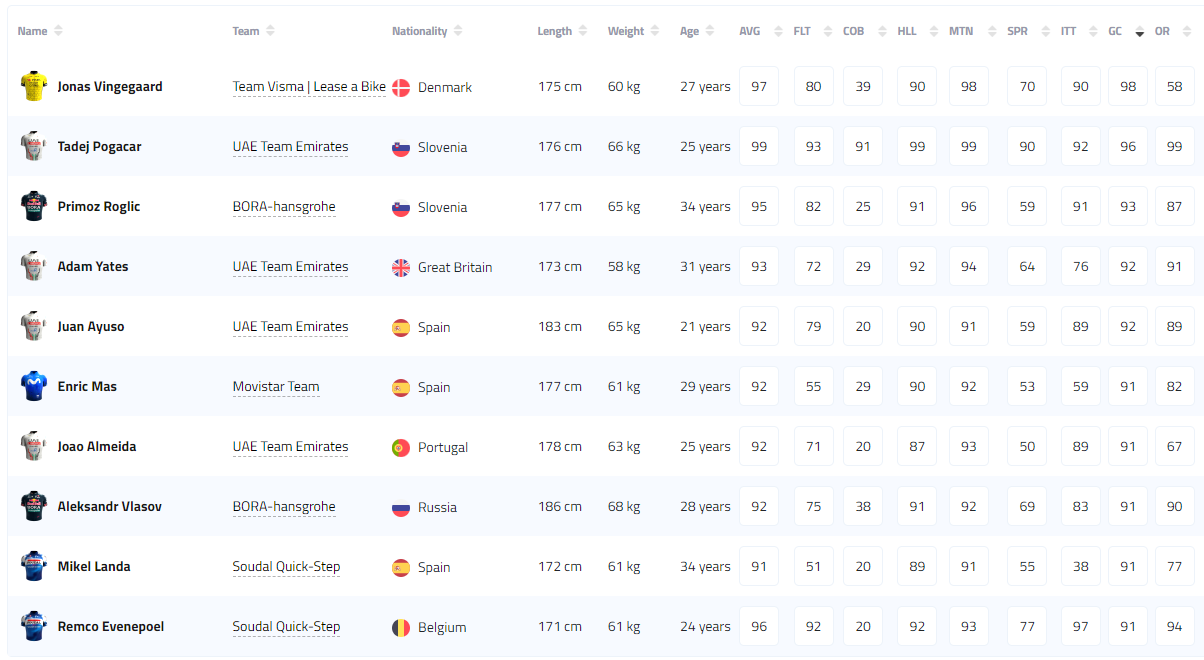Sort riders by Nationality column header
This screenshot has width=1204, height=660.
pyautogui.click(x=420, y=31)
